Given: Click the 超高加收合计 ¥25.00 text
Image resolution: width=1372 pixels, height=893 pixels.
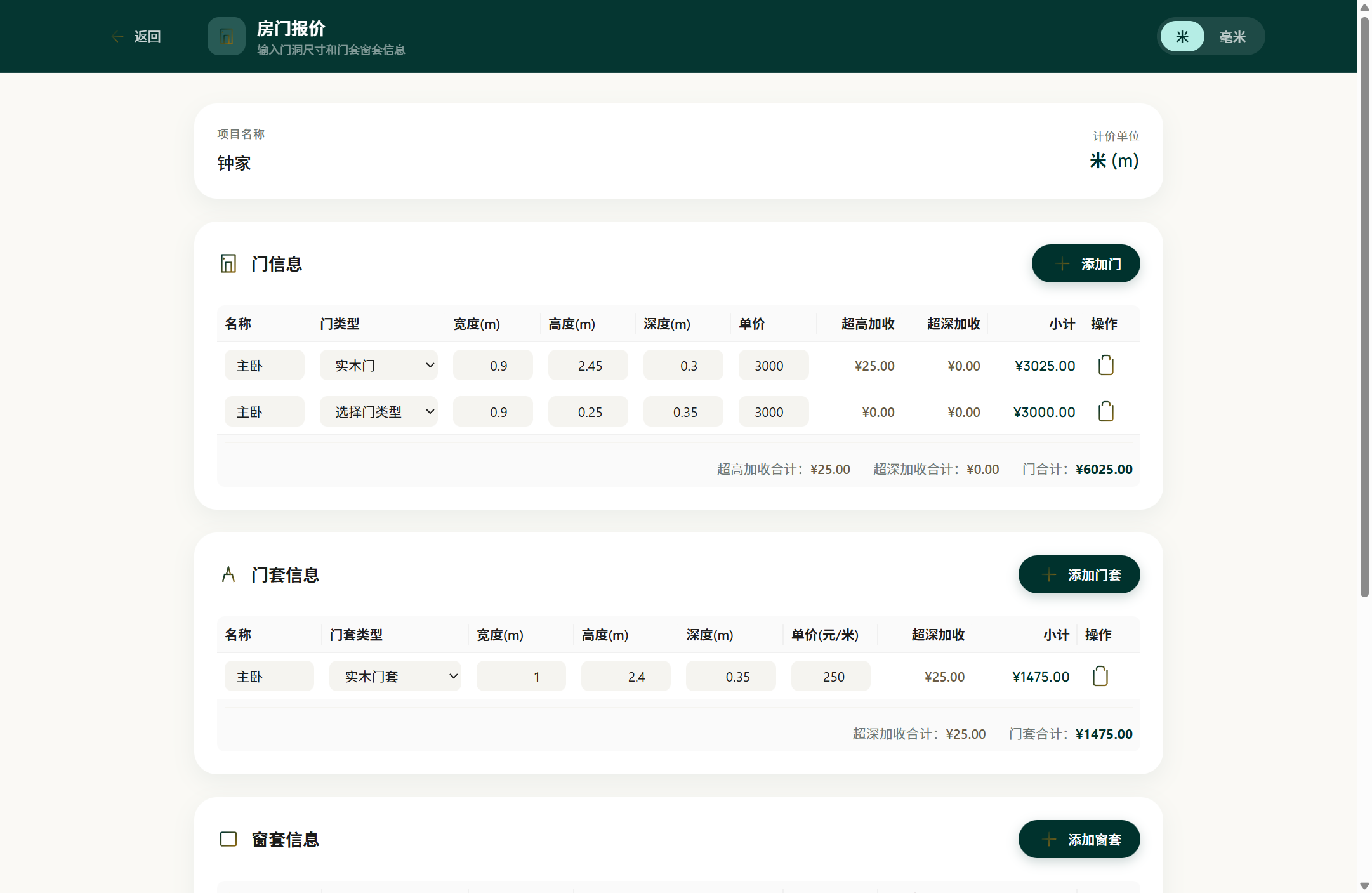Looking at the screenshot, I should (x=784, y=469).
